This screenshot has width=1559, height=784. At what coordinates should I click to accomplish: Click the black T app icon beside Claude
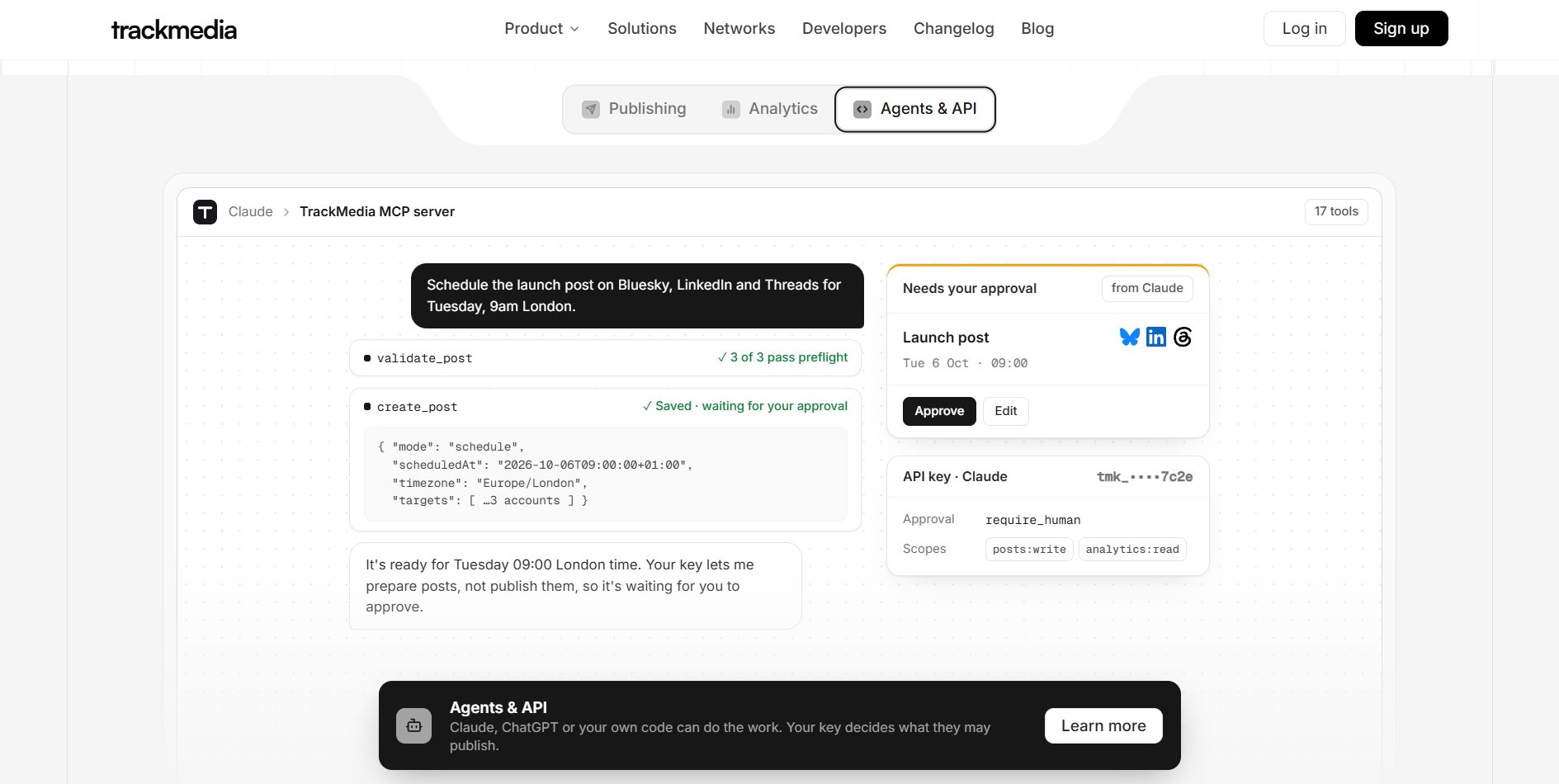pyautogui.click(x=205, y=212)
